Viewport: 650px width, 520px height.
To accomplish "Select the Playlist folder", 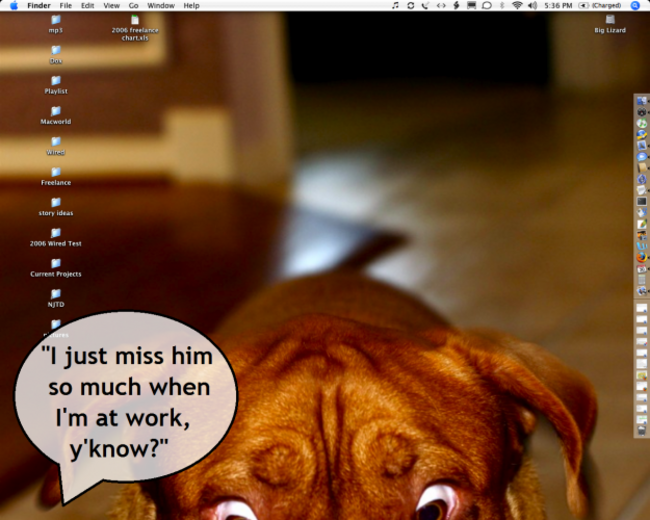I will coord(56,85).
